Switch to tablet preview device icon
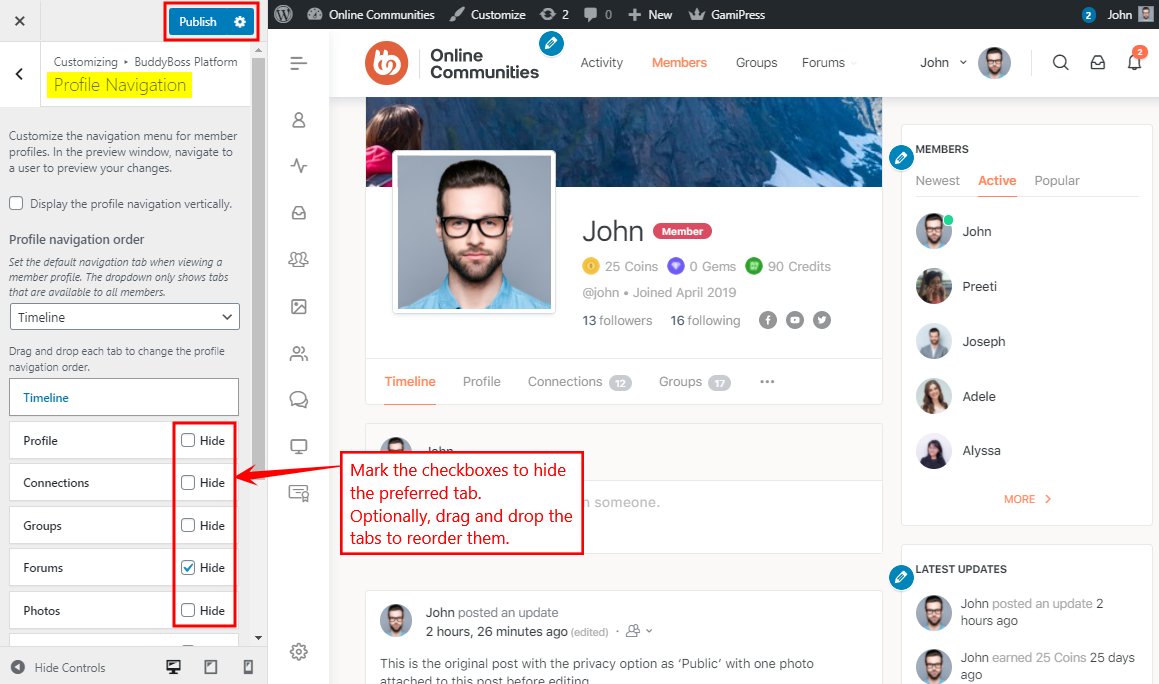 click(x=211, y=667)
